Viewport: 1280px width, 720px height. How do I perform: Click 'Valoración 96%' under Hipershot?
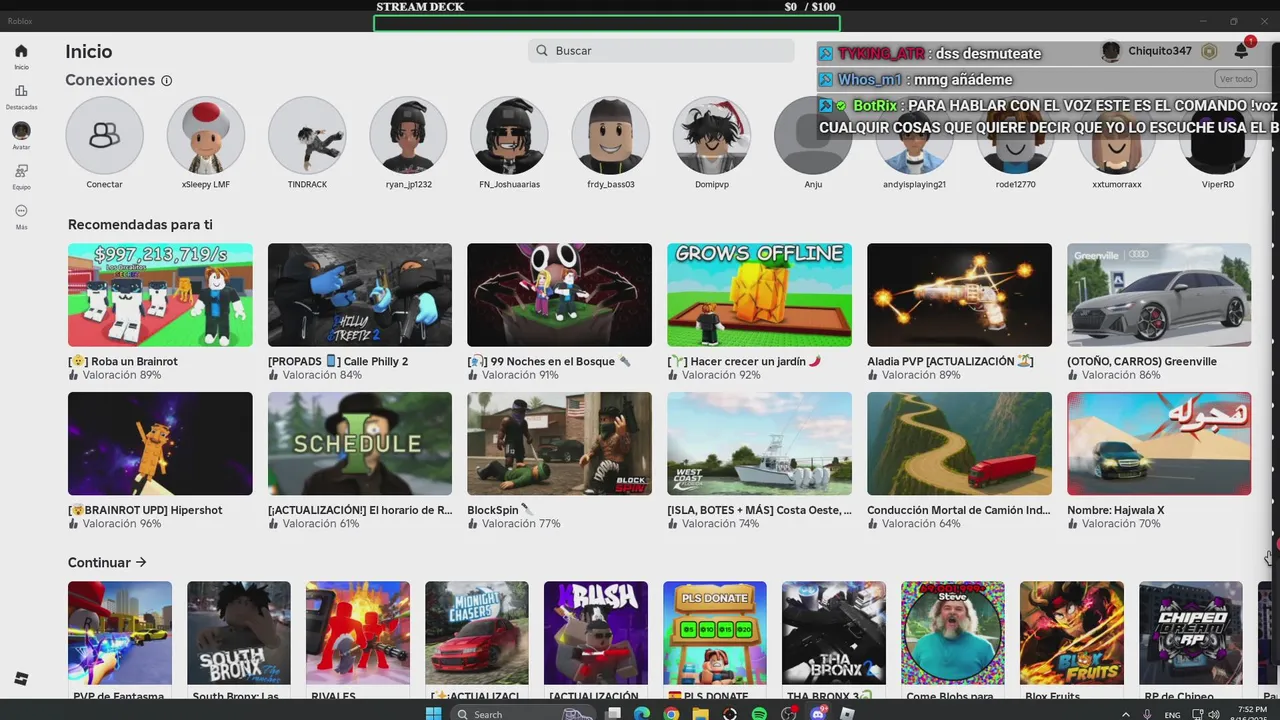[121, 524]
